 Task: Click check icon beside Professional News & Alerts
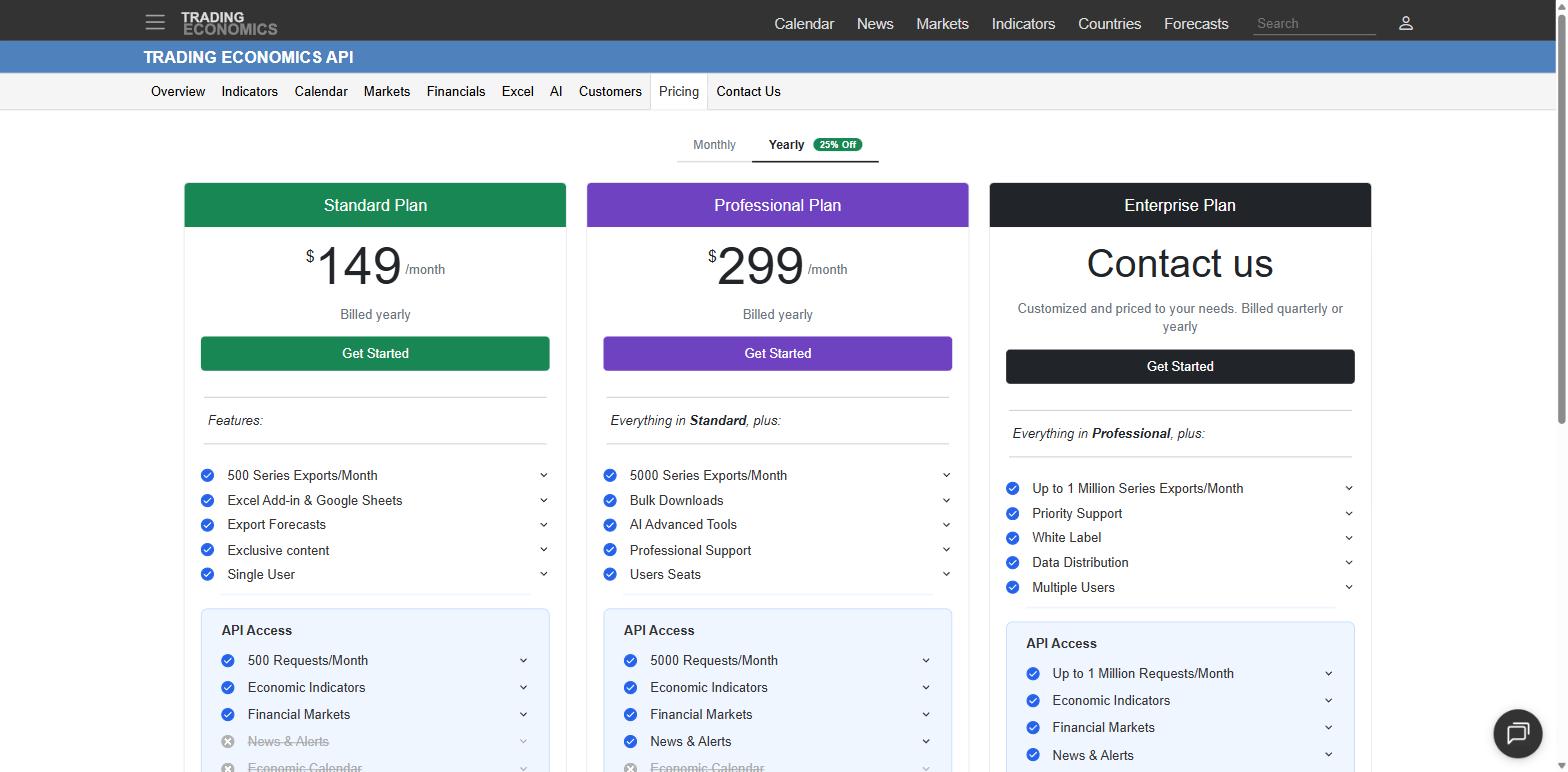(x=630, y=741)
